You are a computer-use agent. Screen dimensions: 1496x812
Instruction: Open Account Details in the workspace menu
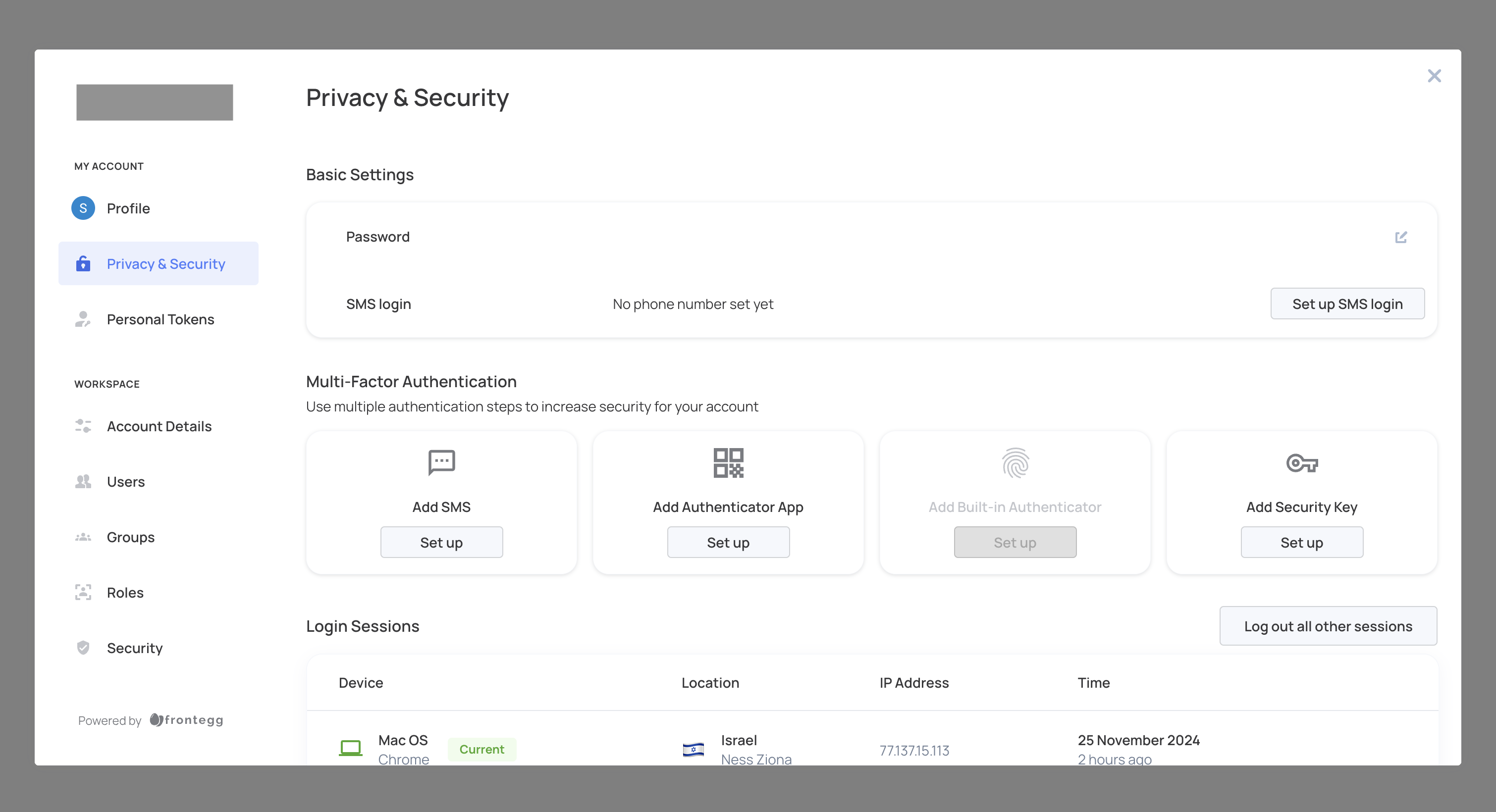(x=159, y=426)
